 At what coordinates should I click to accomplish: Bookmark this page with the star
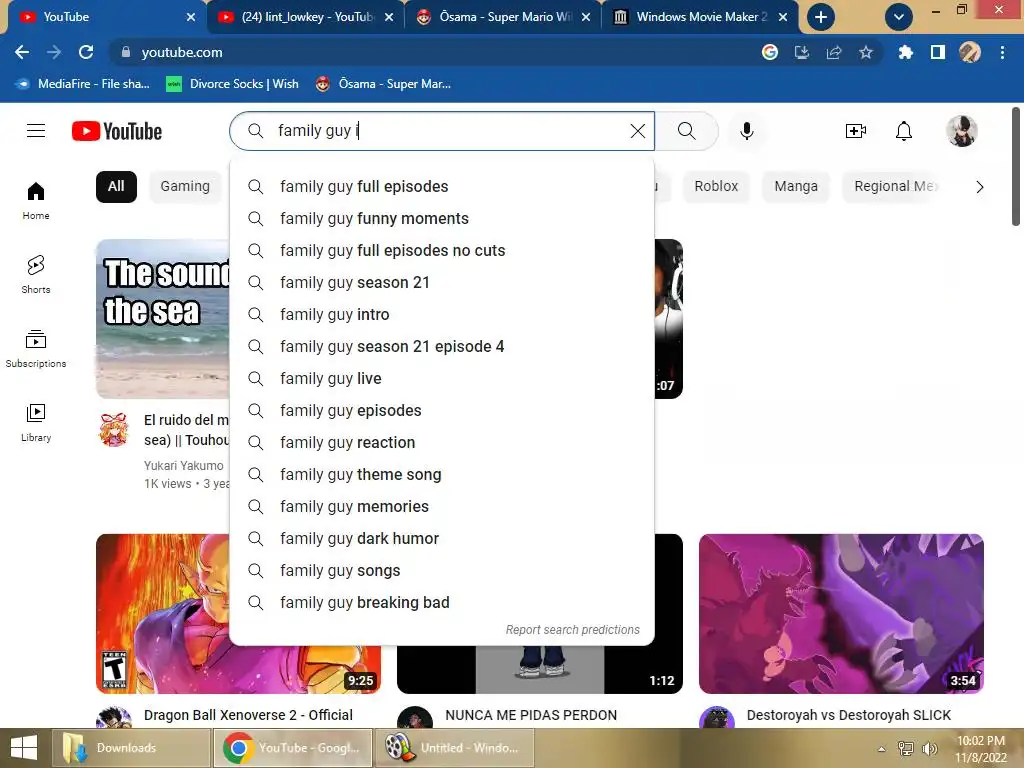866,52
